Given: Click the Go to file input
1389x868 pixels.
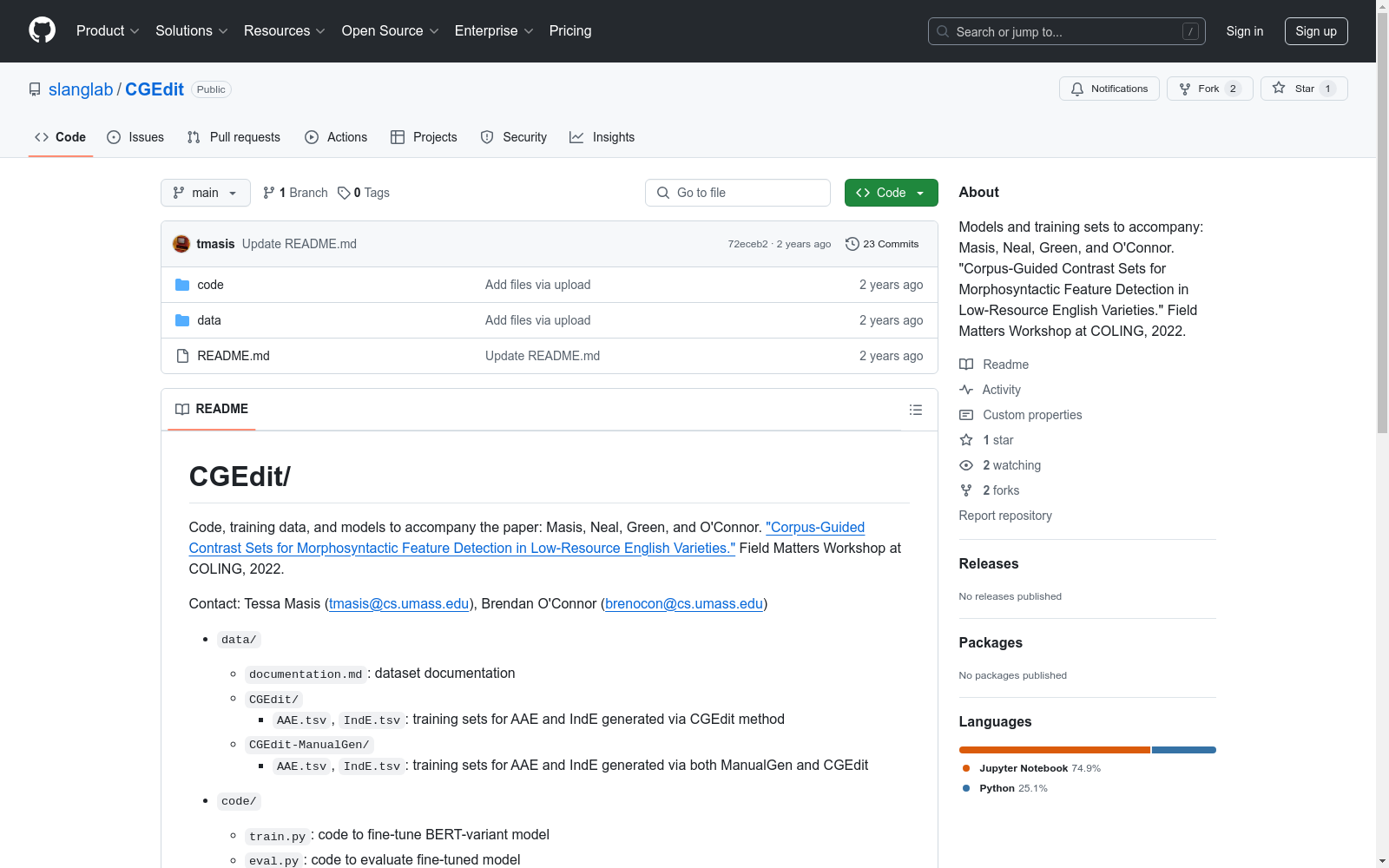Looking at the screenshot, I should [x=738, y=193].
